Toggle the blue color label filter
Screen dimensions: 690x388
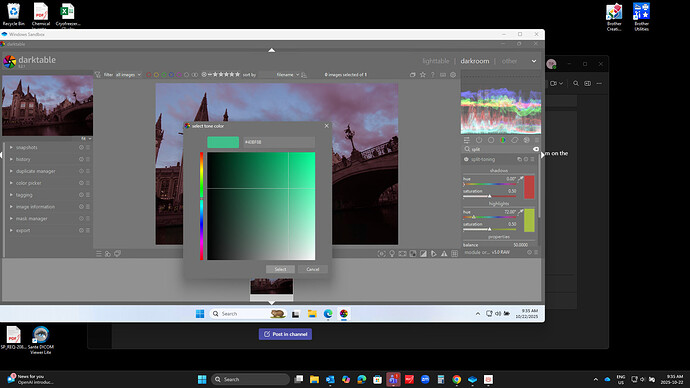[171, 75]
